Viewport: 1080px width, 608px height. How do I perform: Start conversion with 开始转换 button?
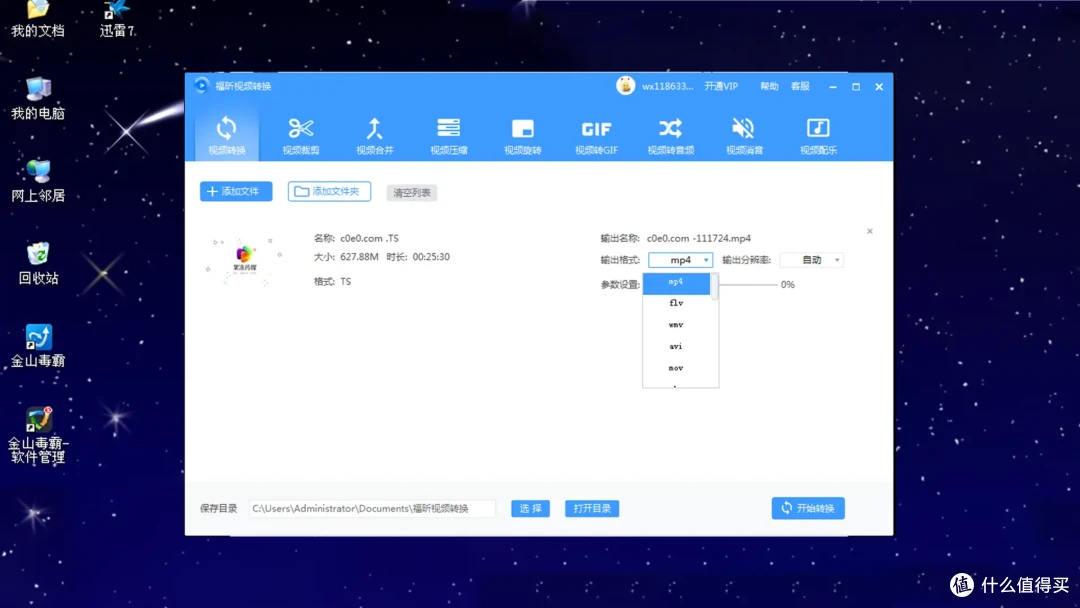808,508
